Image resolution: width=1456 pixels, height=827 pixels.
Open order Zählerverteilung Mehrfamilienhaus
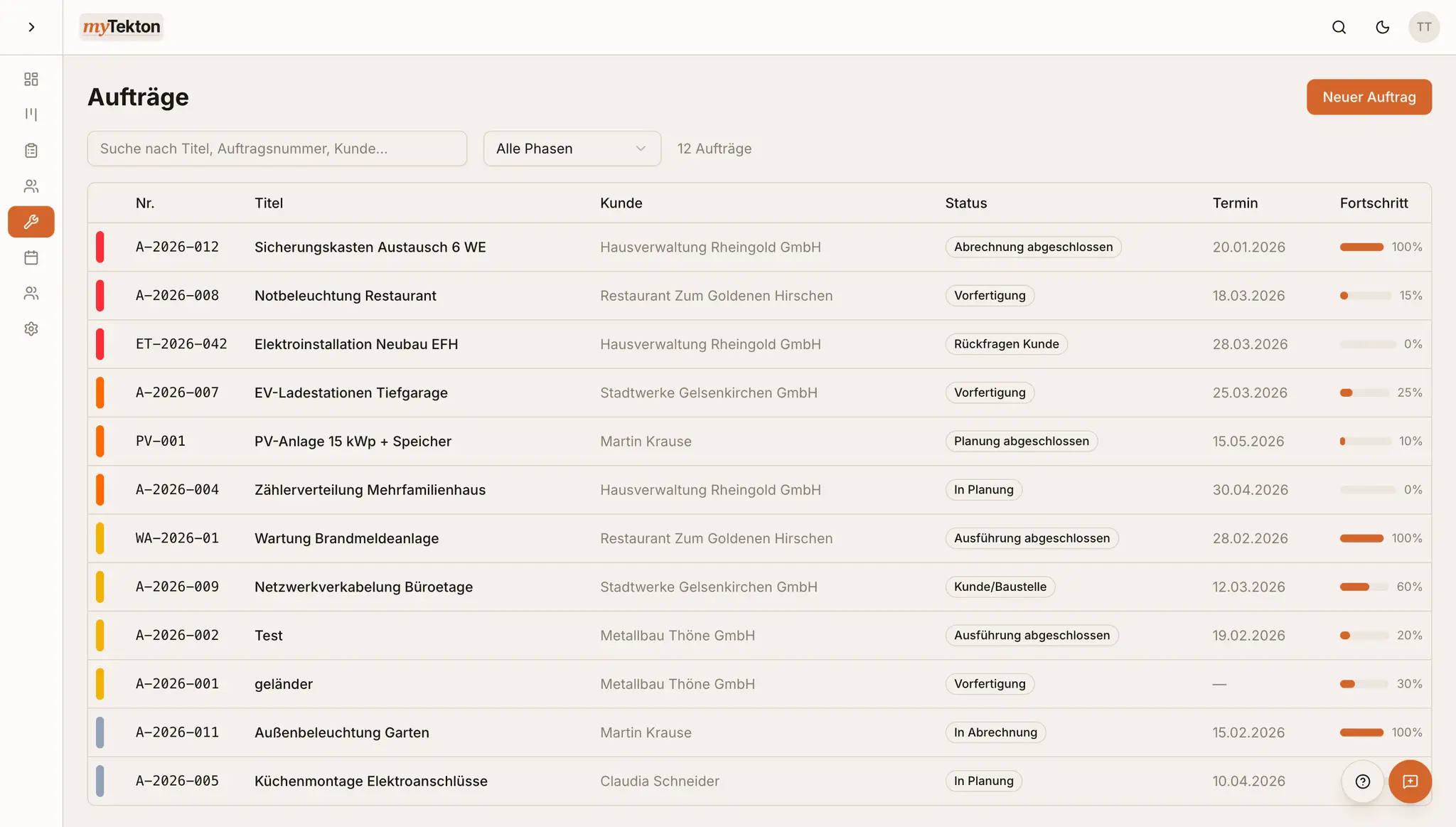(370, 490)
